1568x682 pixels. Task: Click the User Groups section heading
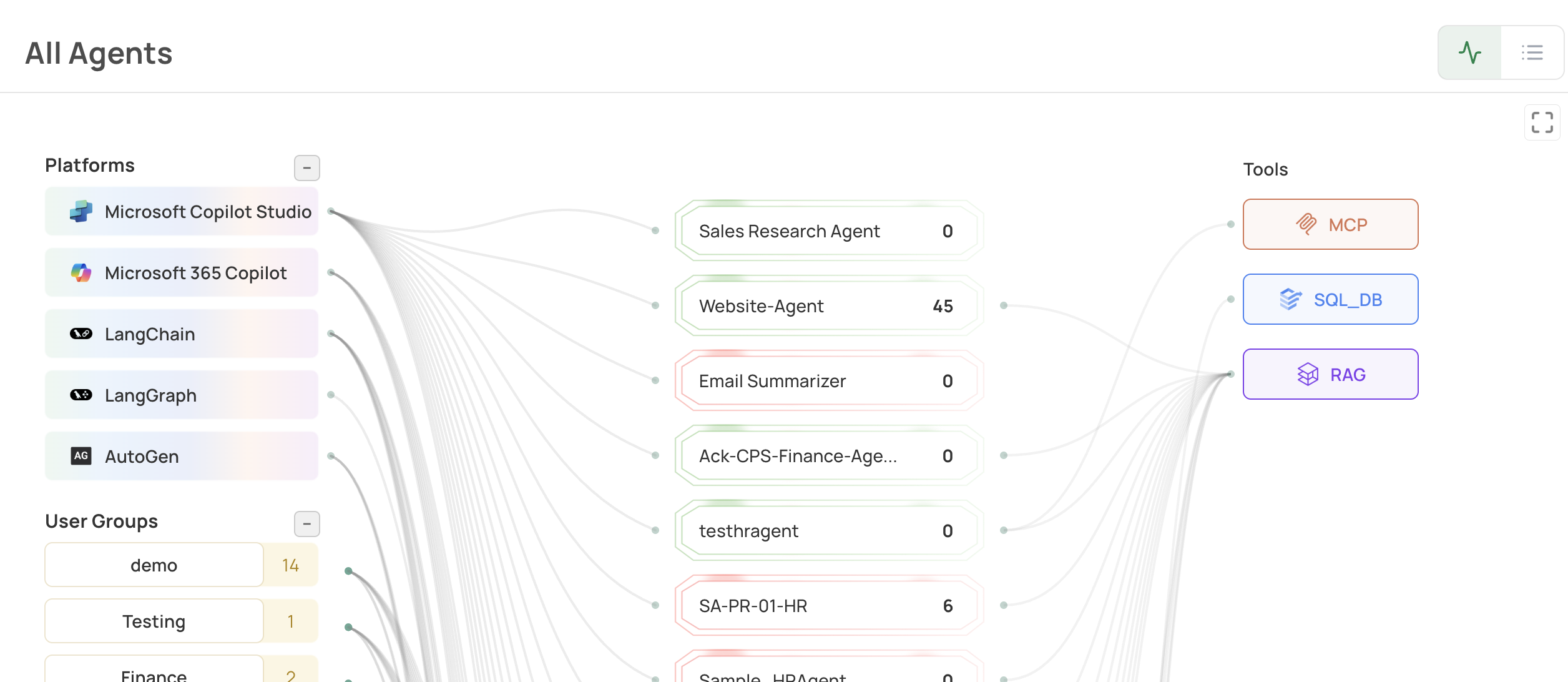pyautogui.click(x=102, y=521)
